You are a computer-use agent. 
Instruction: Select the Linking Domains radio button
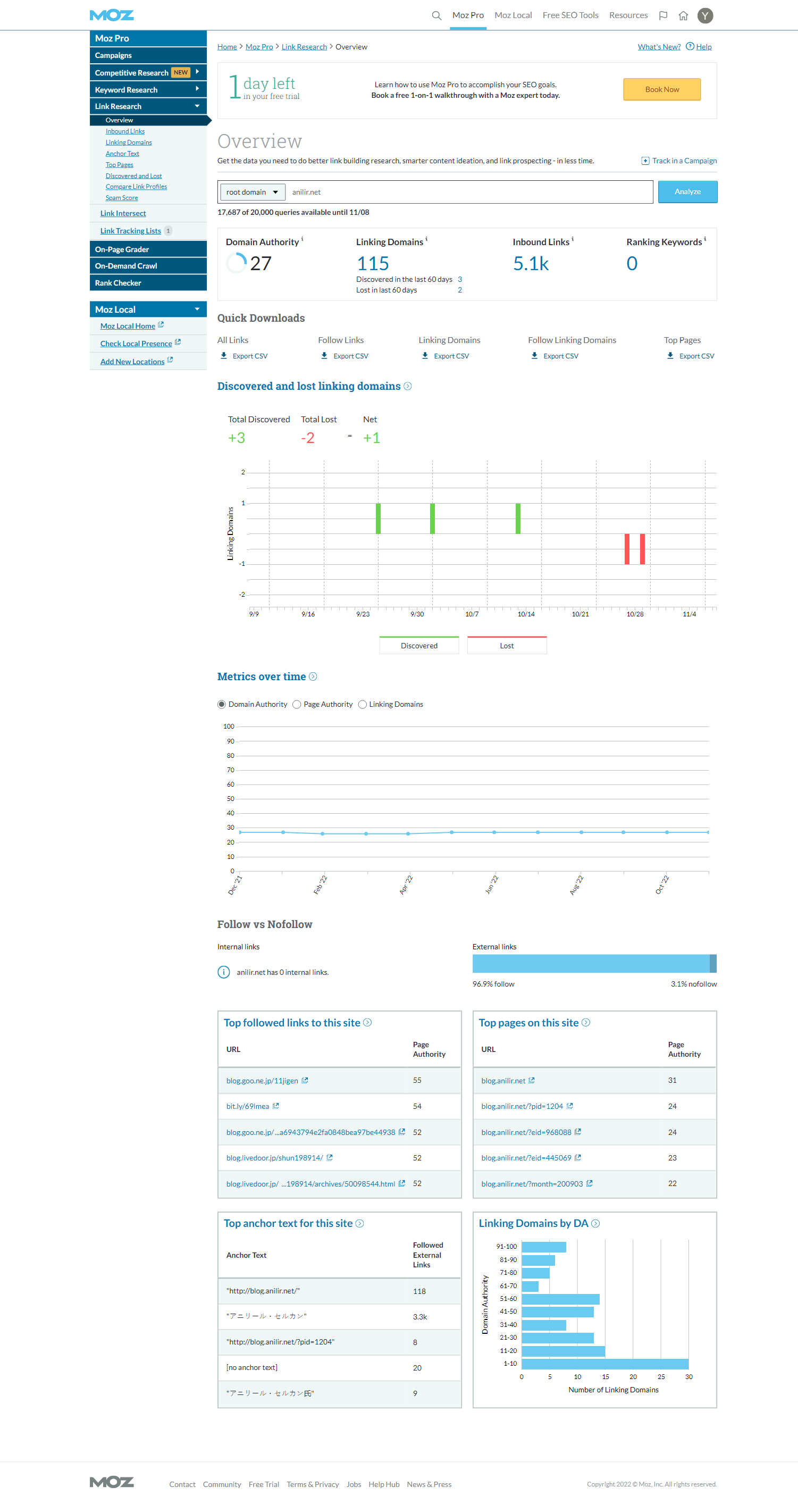(363, 704)
